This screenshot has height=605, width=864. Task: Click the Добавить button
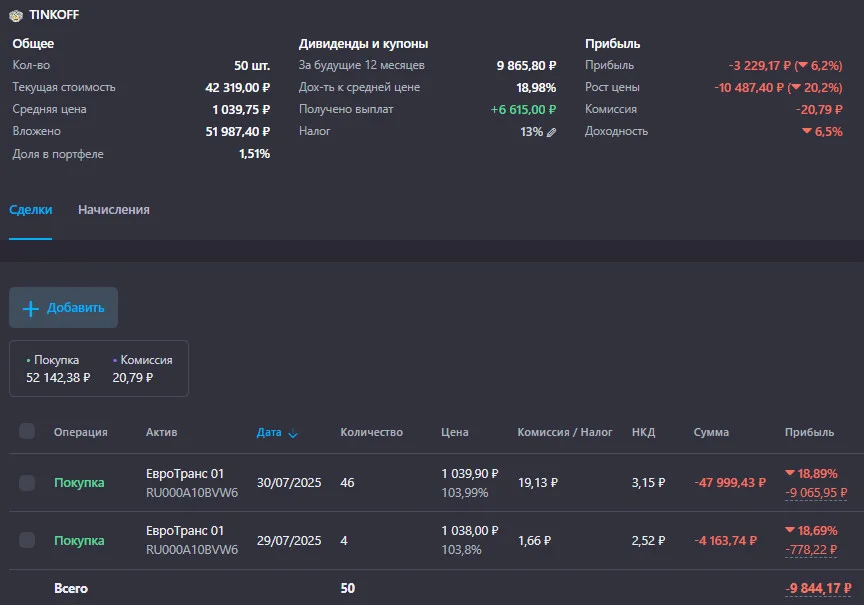click(x=63, y=307)
